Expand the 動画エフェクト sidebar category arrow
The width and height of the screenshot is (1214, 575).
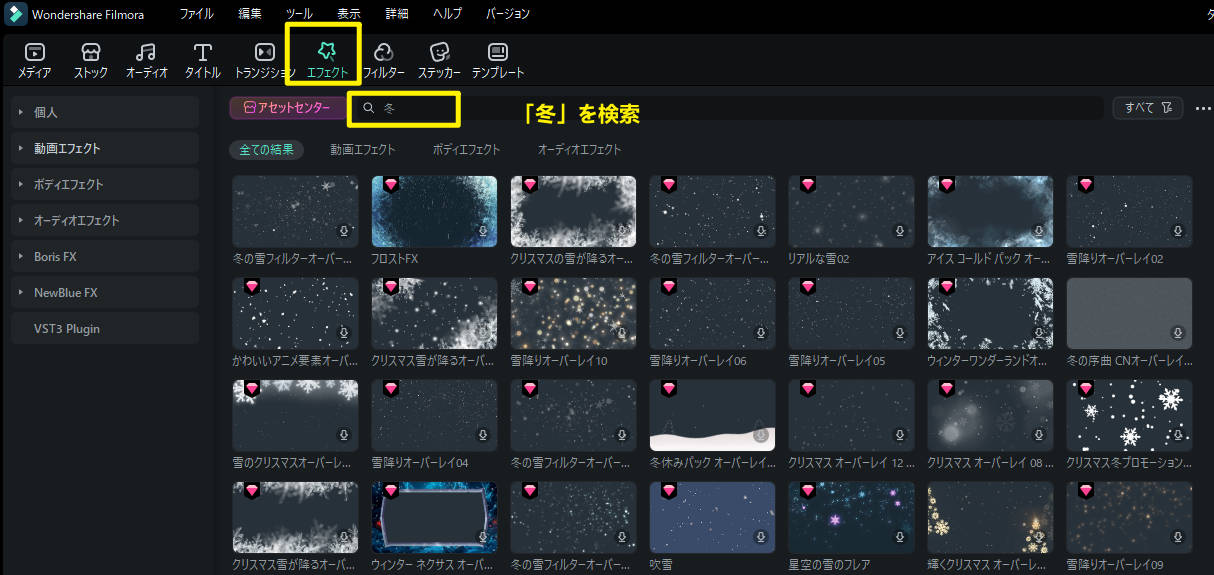coord(20,149)
